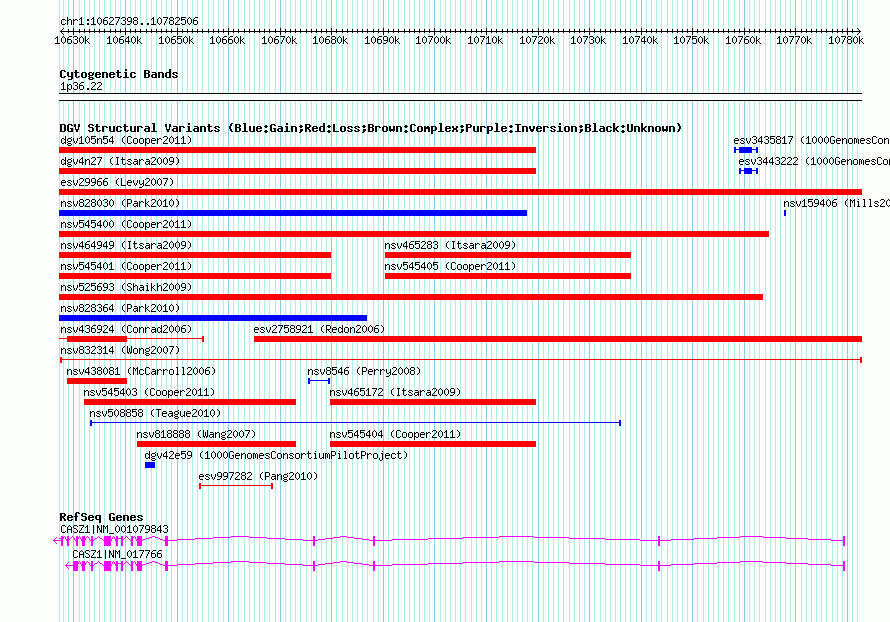Click the 10700k ruler tick label
Screen dimensions: 890x622
coord(433,40)
